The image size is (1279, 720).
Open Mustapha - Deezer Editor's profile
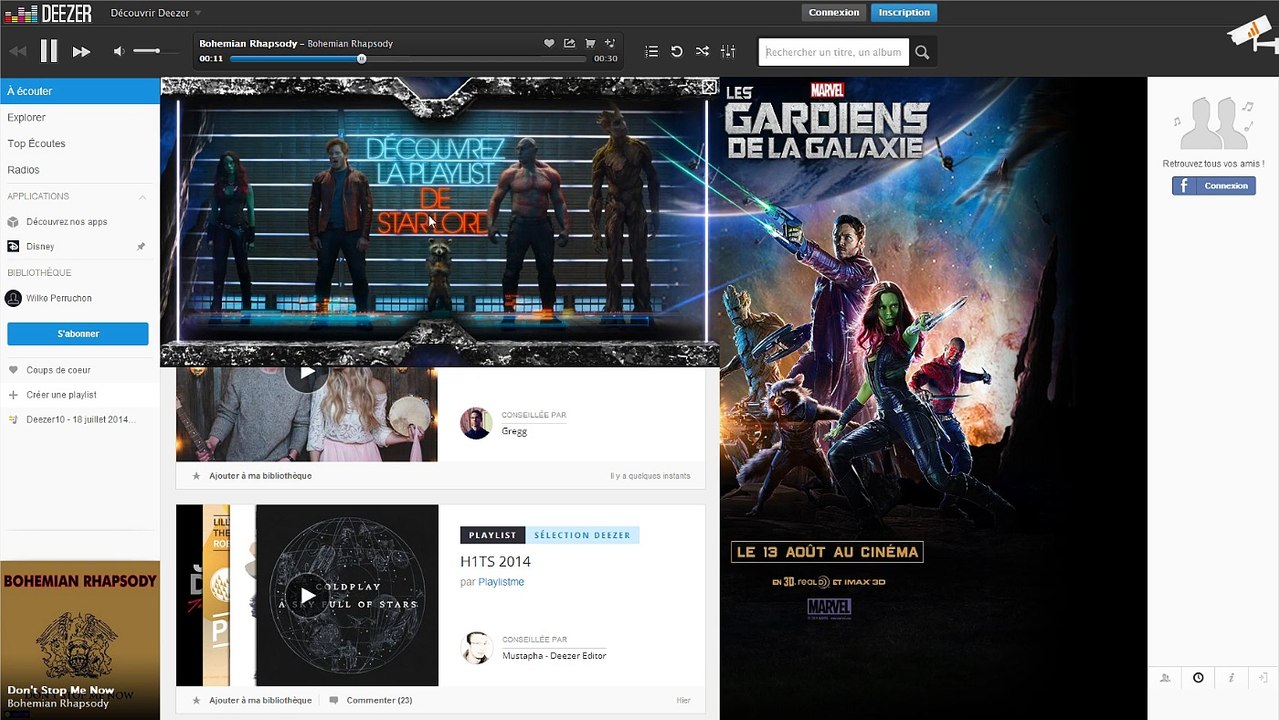[554, 656]
